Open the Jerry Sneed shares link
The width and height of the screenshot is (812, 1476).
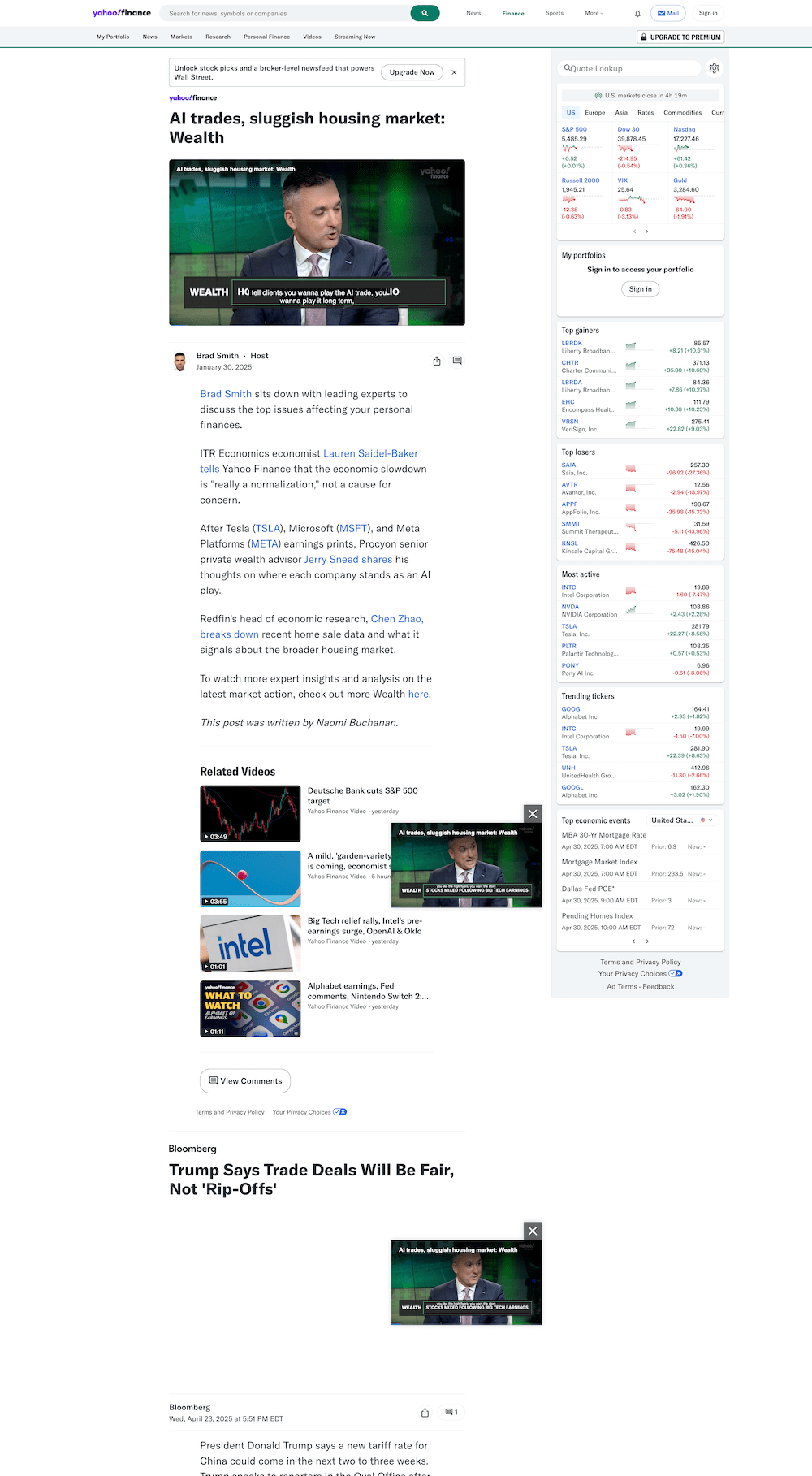click(x=348, y=559)
